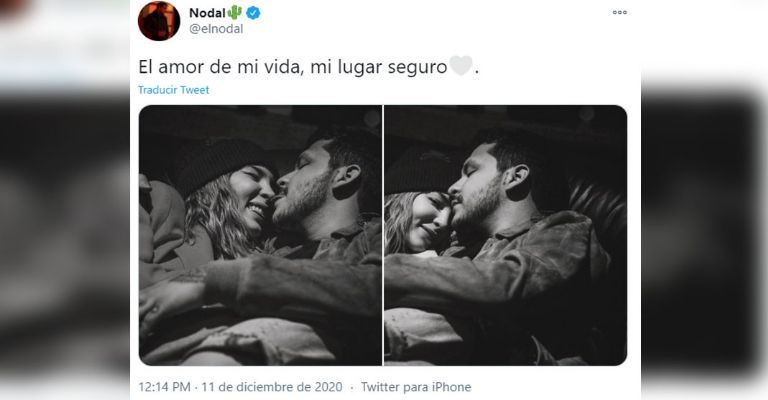Open Nodal's round profile avatar
The height and width of the screenshot is (400, 768).
159,21
